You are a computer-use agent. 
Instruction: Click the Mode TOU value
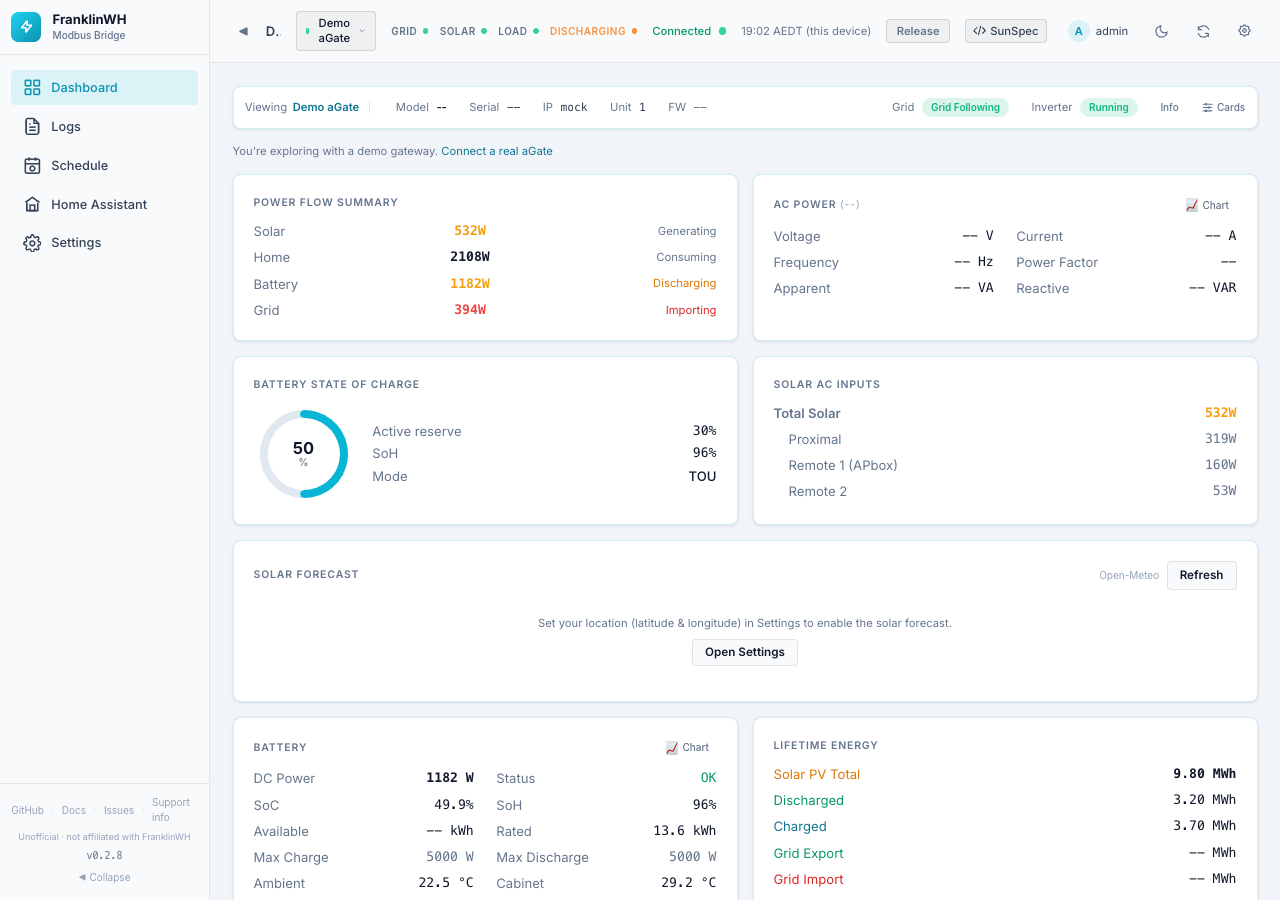point(702,476)
